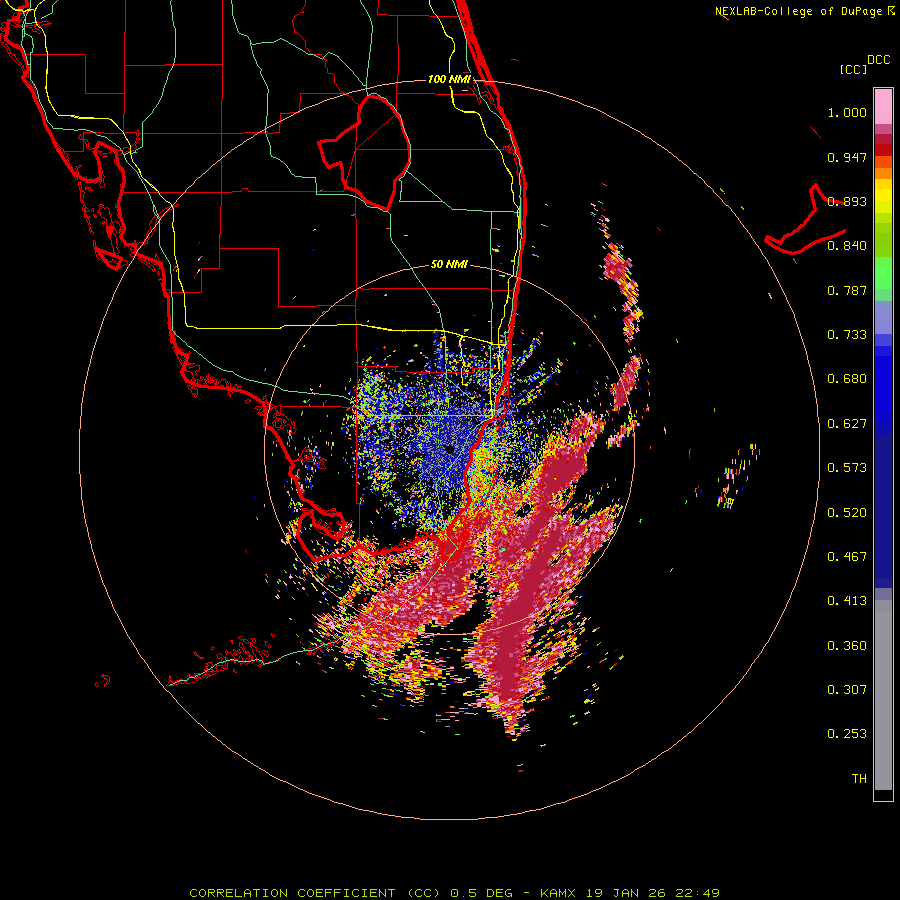Click the 19 JAN 26 date text

tap(624, 893)
